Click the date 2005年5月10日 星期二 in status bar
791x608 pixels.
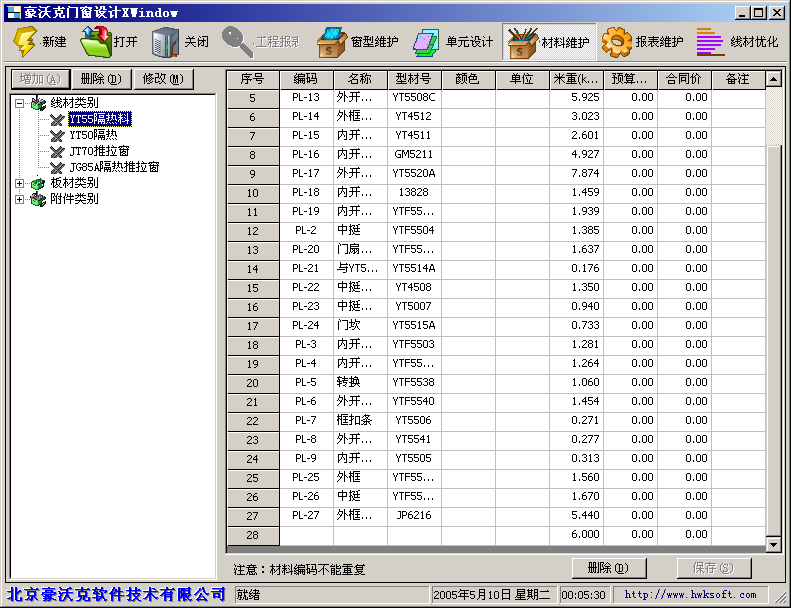(492, 595)
